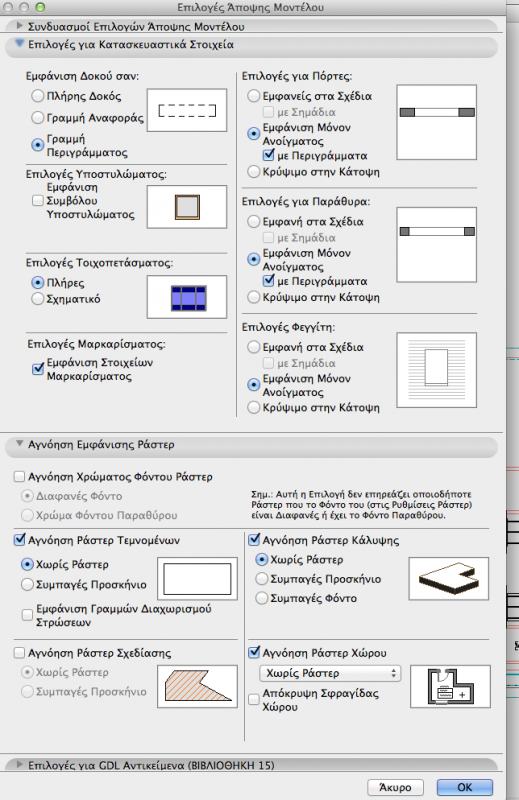519x800 pixels.
Task: Open the Χωρίς Ράστερ zone fill dropdown
Action: (330, 673)
